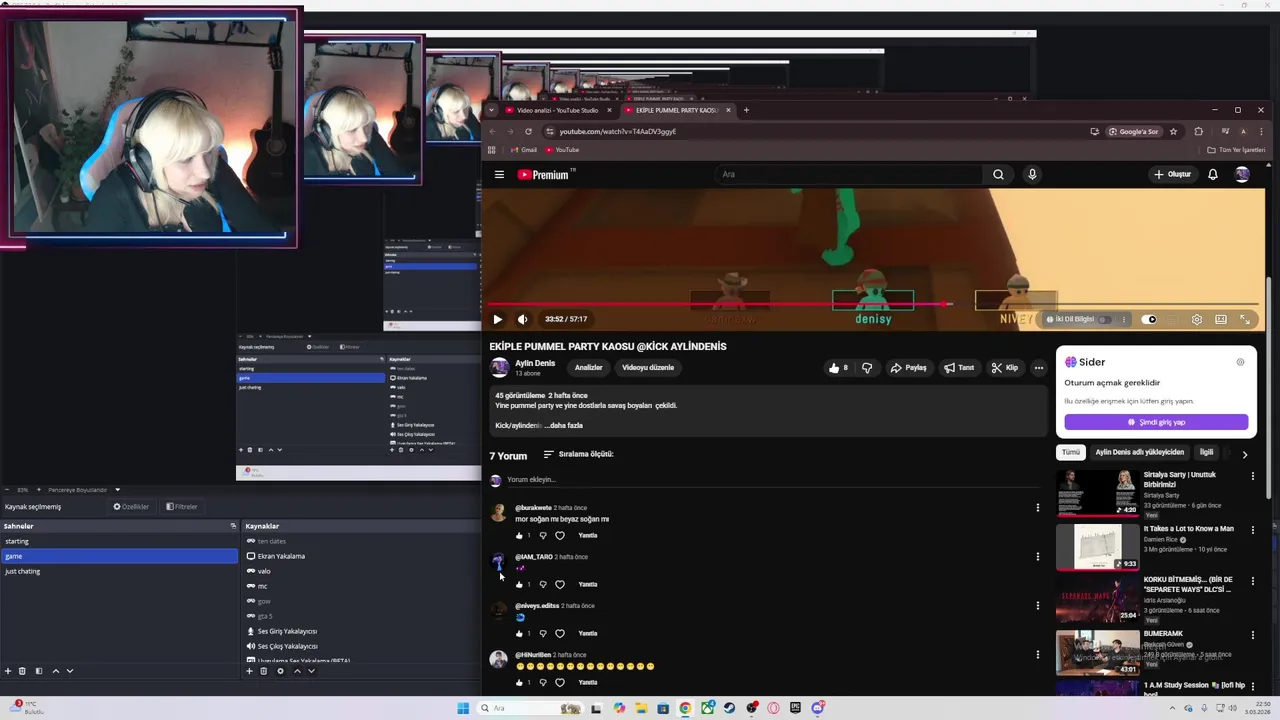Seek along the red video progress bar
This screenshot has height=720, width=1280.
[x=872, y=304]
